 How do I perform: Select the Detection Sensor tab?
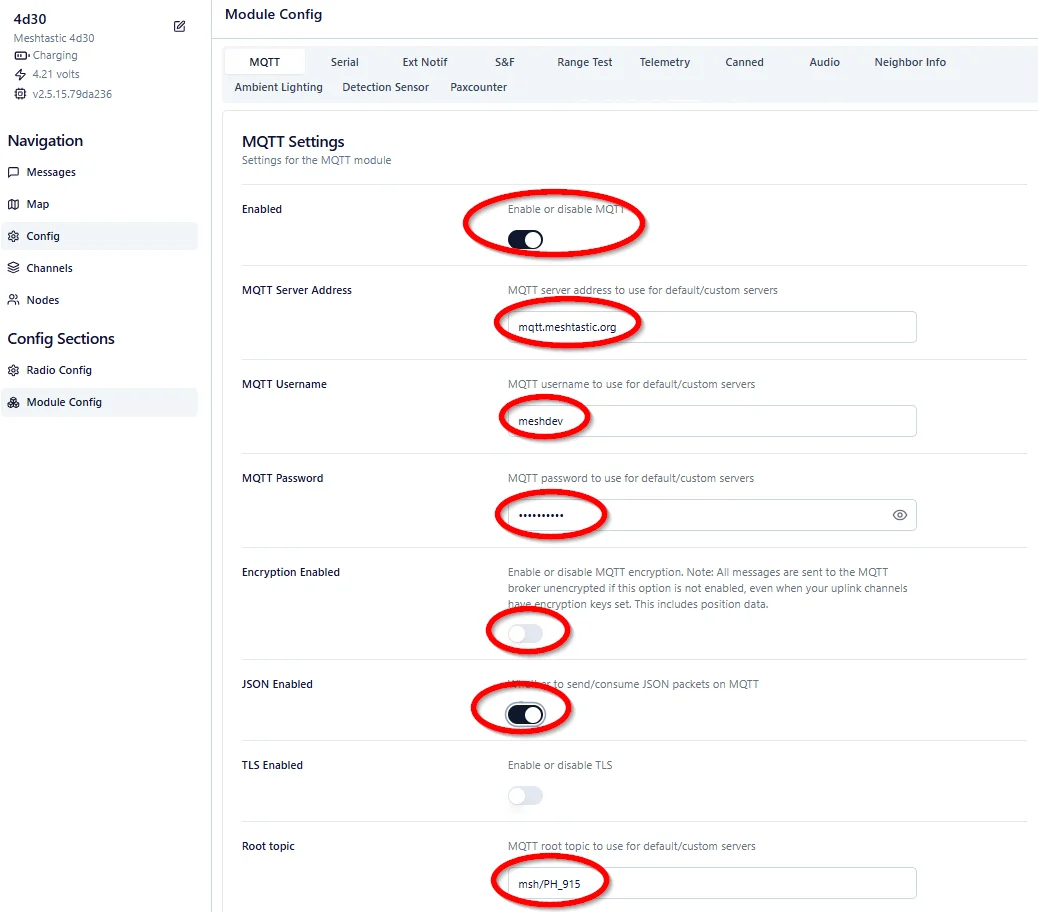385,87
